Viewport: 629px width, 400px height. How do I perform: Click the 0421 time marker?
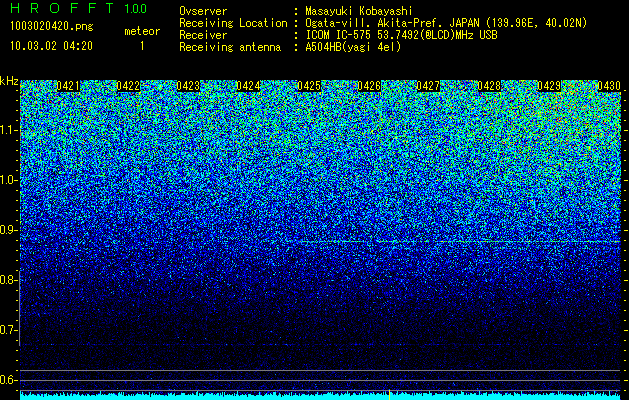click(68, 86)
